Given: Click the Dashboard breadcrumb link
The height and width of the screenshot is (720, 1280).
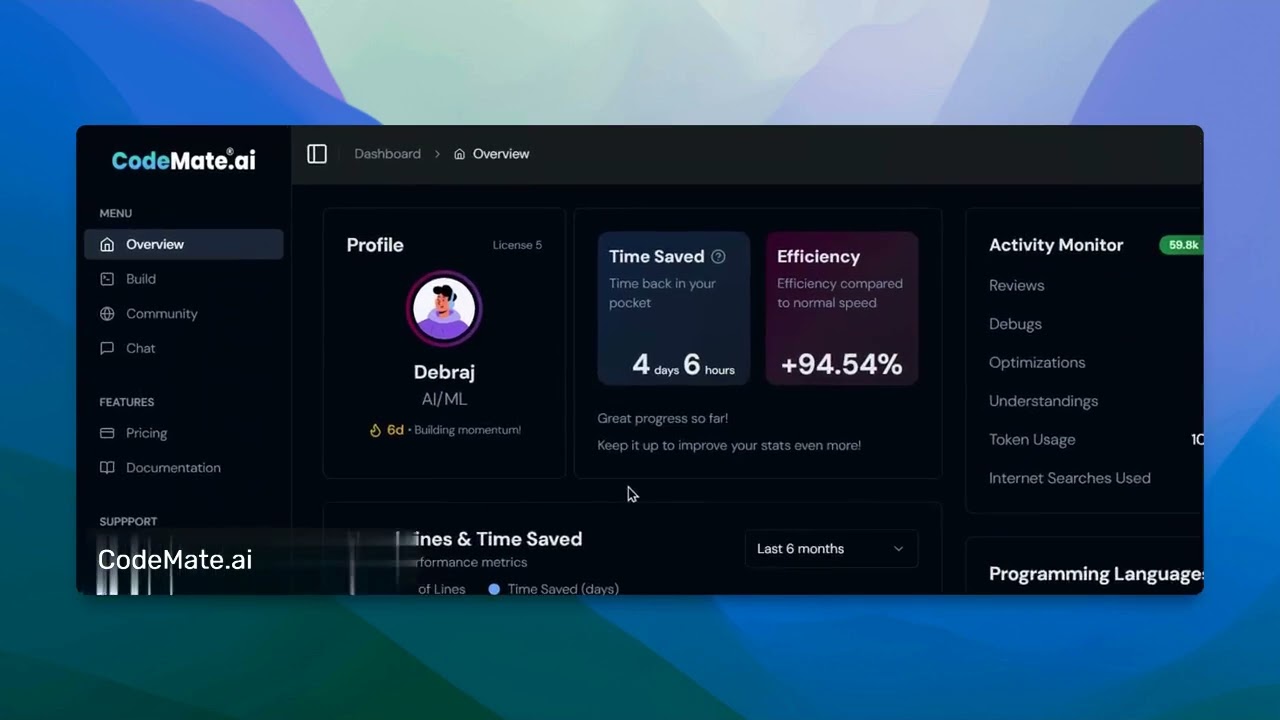Looking at the screenshot, I should pyautogui.click(x=387, y=154).
